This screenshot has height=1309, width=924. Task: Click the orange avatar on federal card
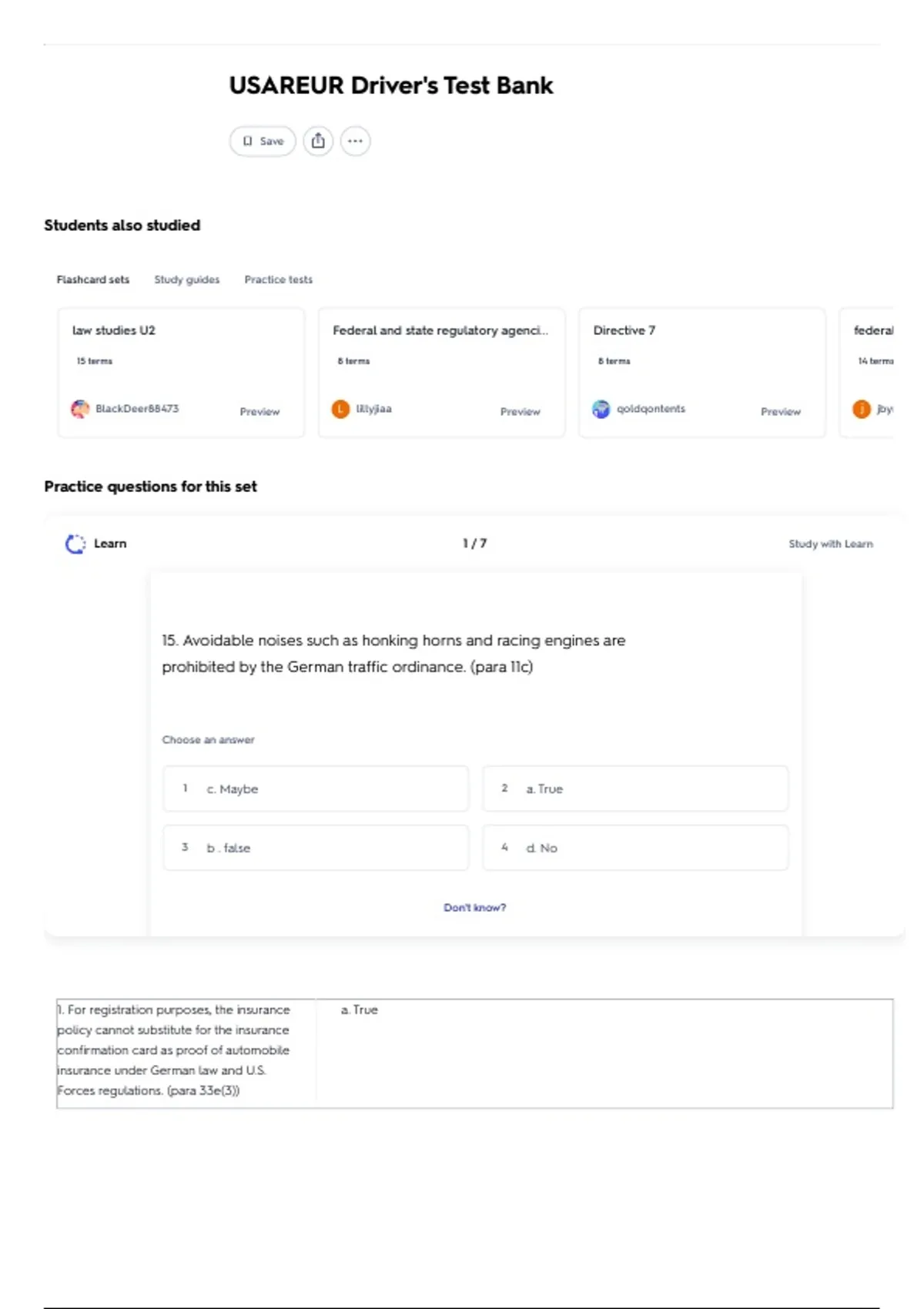point(862,409)
